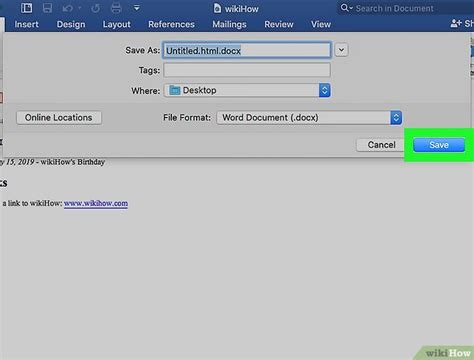474x360 pixels.
Task: Click the Desktop folder icon
Action: point(175,90)
